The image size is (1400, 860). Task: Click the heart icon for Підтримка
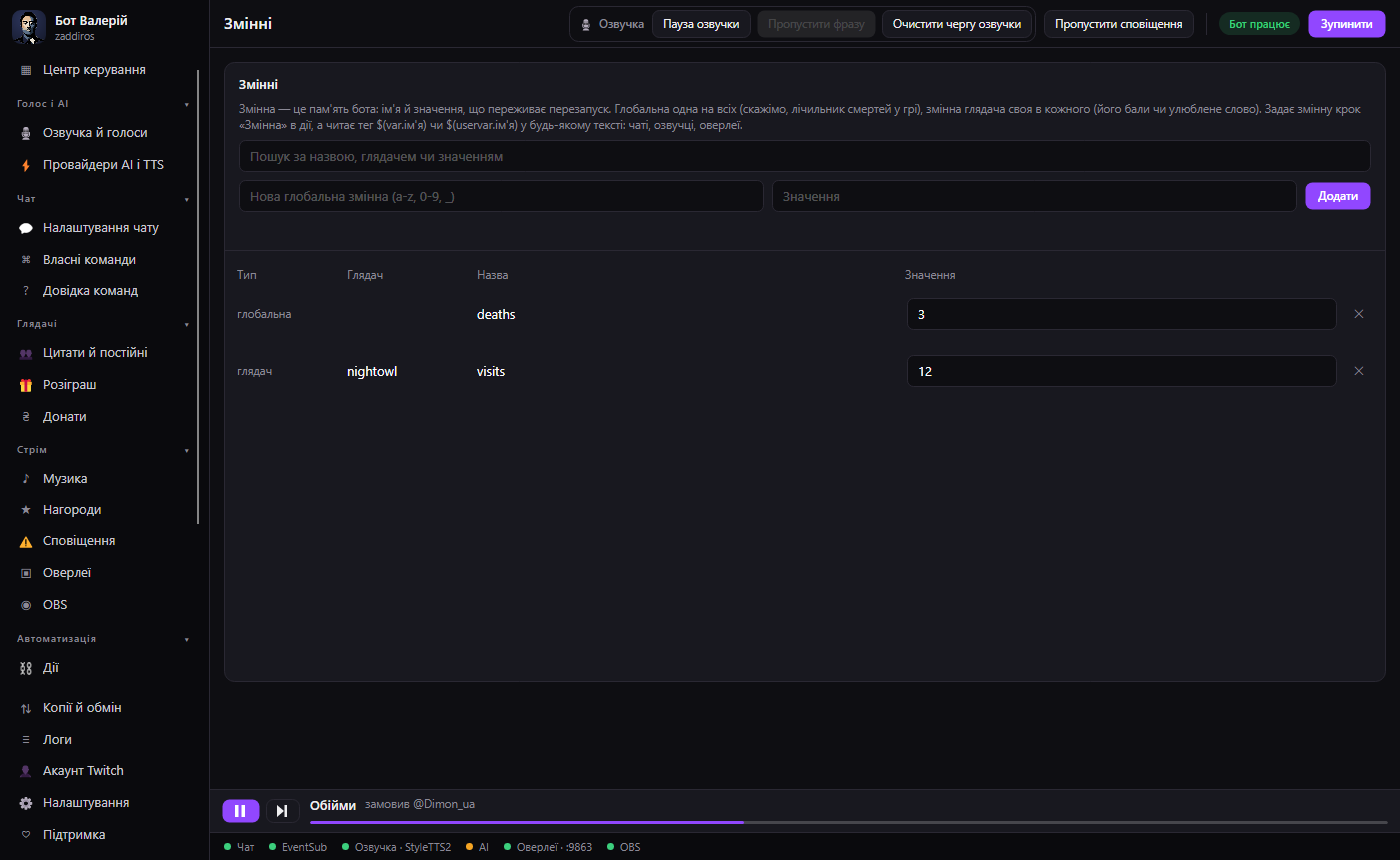(26, 834)
